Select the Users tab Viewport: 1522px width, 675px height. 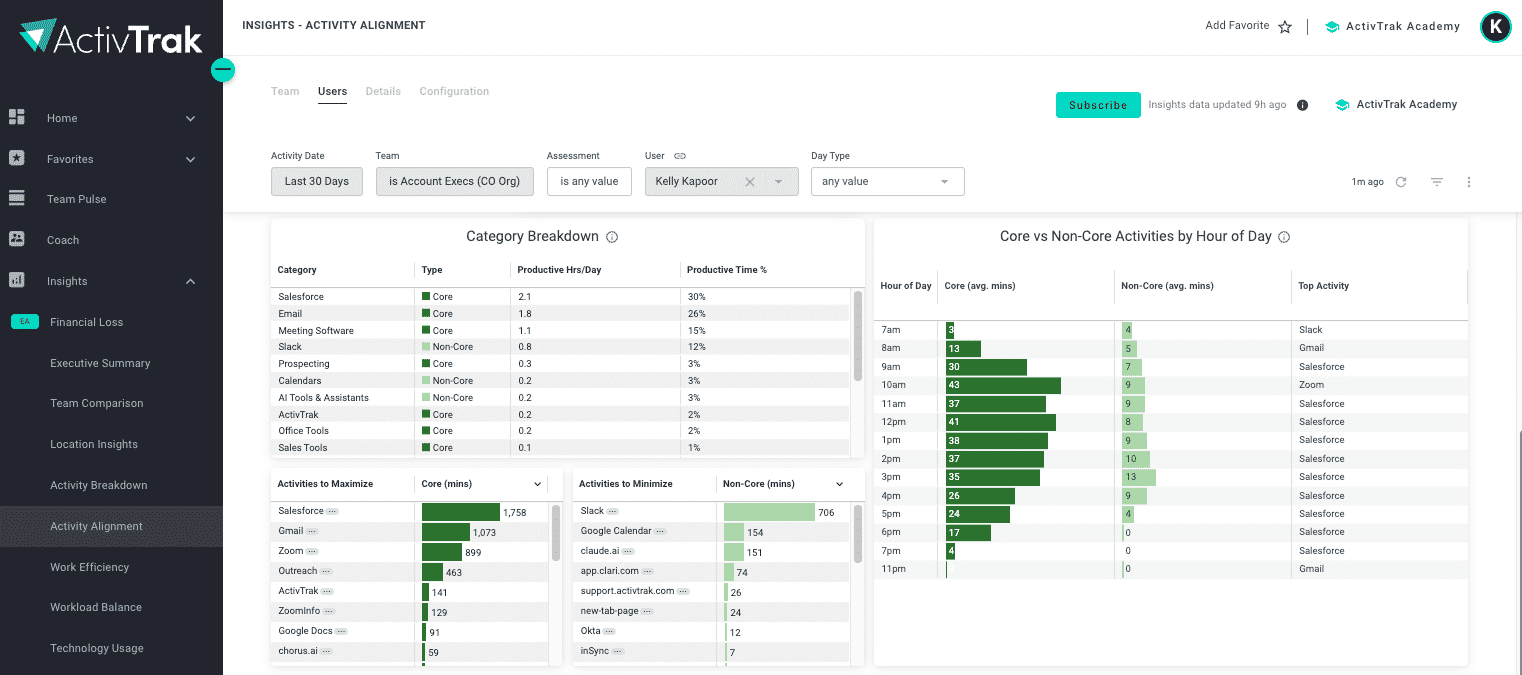pyautogui.click(x=333, y=91)
